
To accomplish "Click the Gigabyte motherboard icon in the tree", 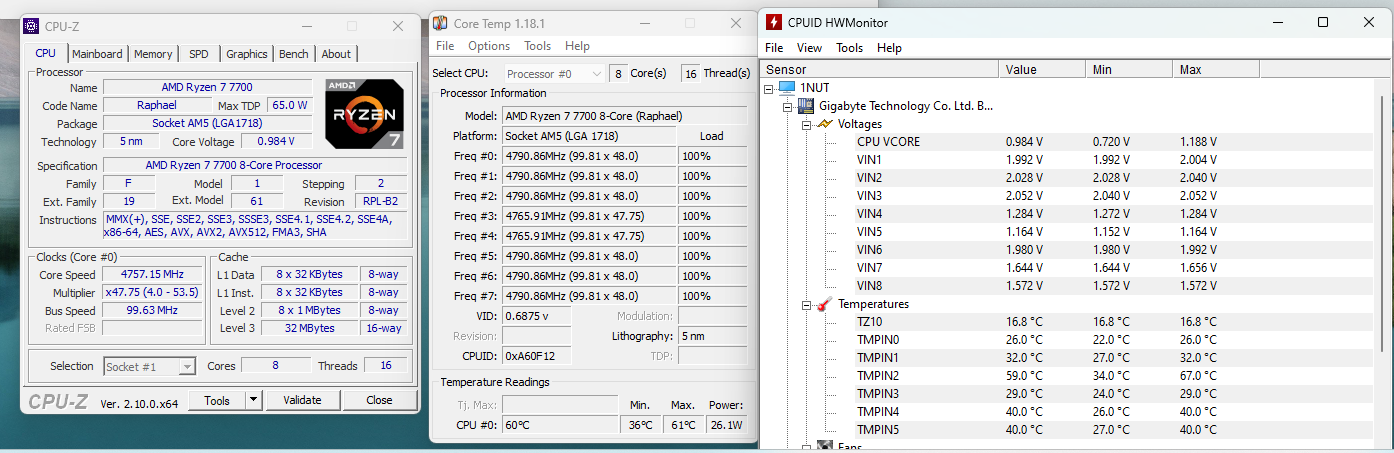I will (x=805, y=106).
